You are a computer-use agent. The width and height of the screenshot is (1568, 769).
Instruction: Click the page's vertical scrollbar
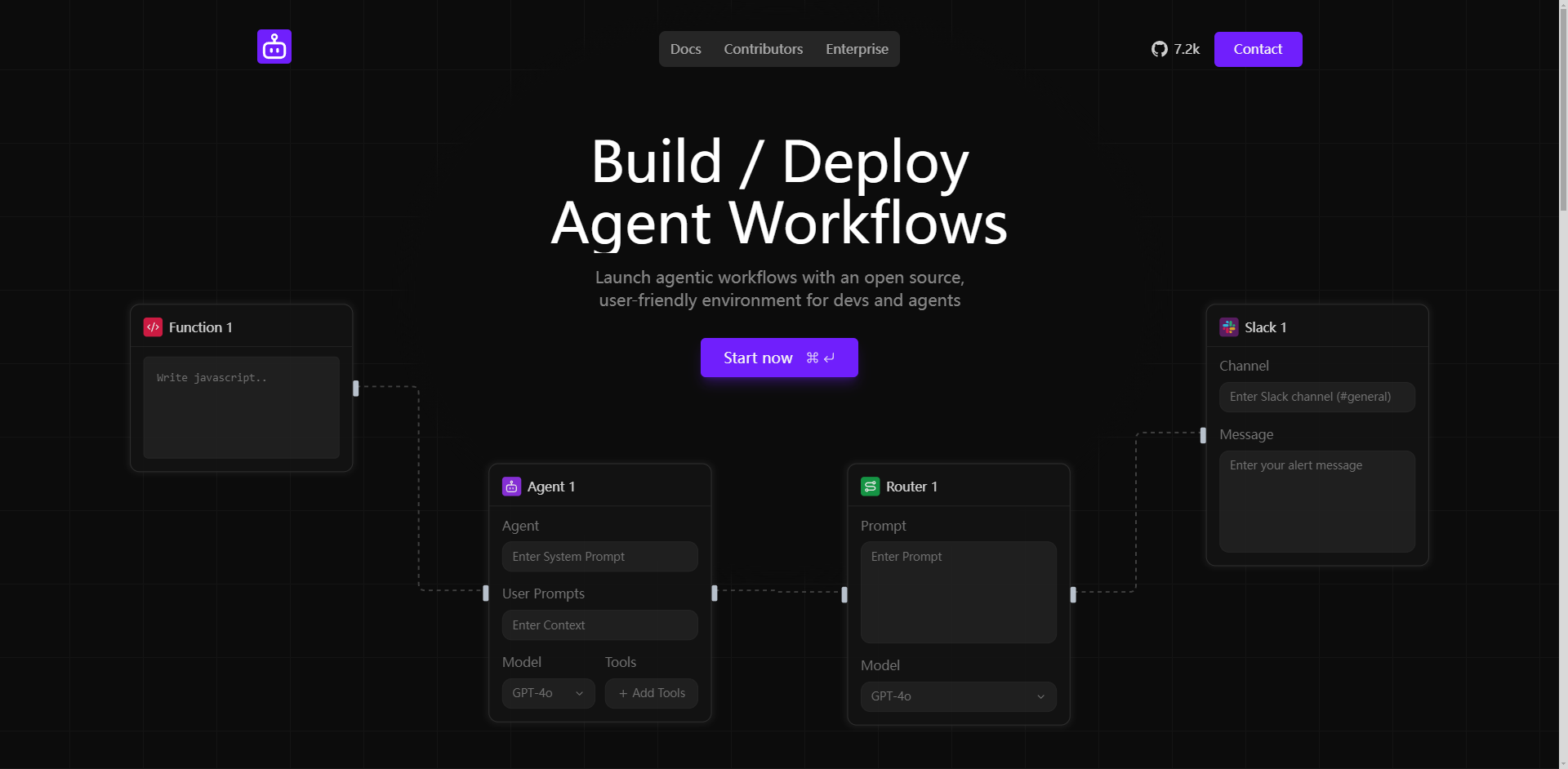1562,106
